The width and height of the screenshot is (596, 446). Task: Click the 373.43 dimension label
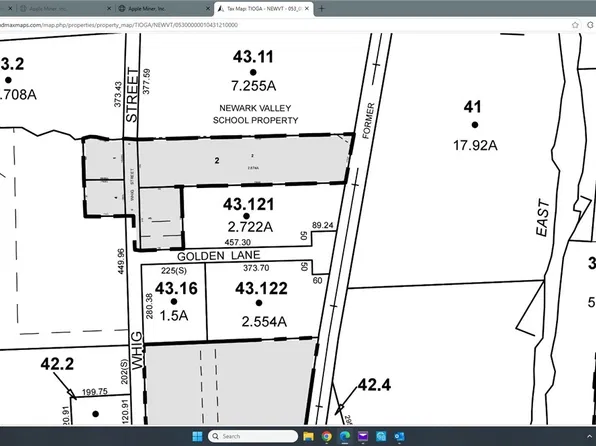pyautogui.click(x=118, y=94)
